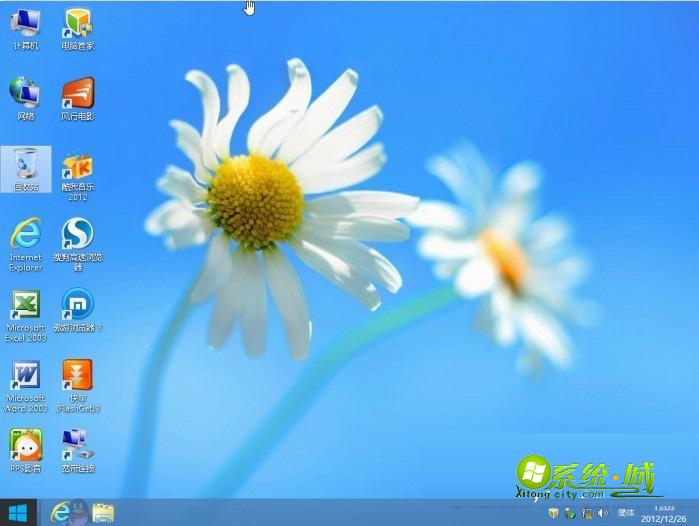Open the yellow shield security tray icon

[553, 513]
